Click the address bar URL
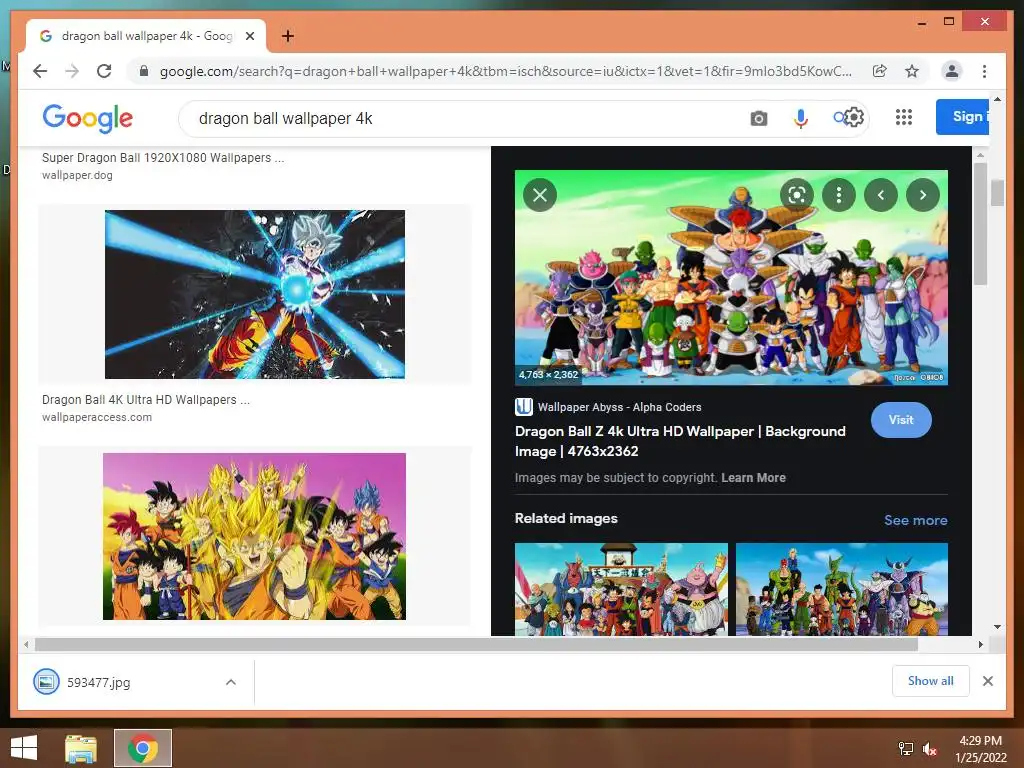Image resolution: width=1024 pixels, height=768 pixels. (x=505, y=71)
